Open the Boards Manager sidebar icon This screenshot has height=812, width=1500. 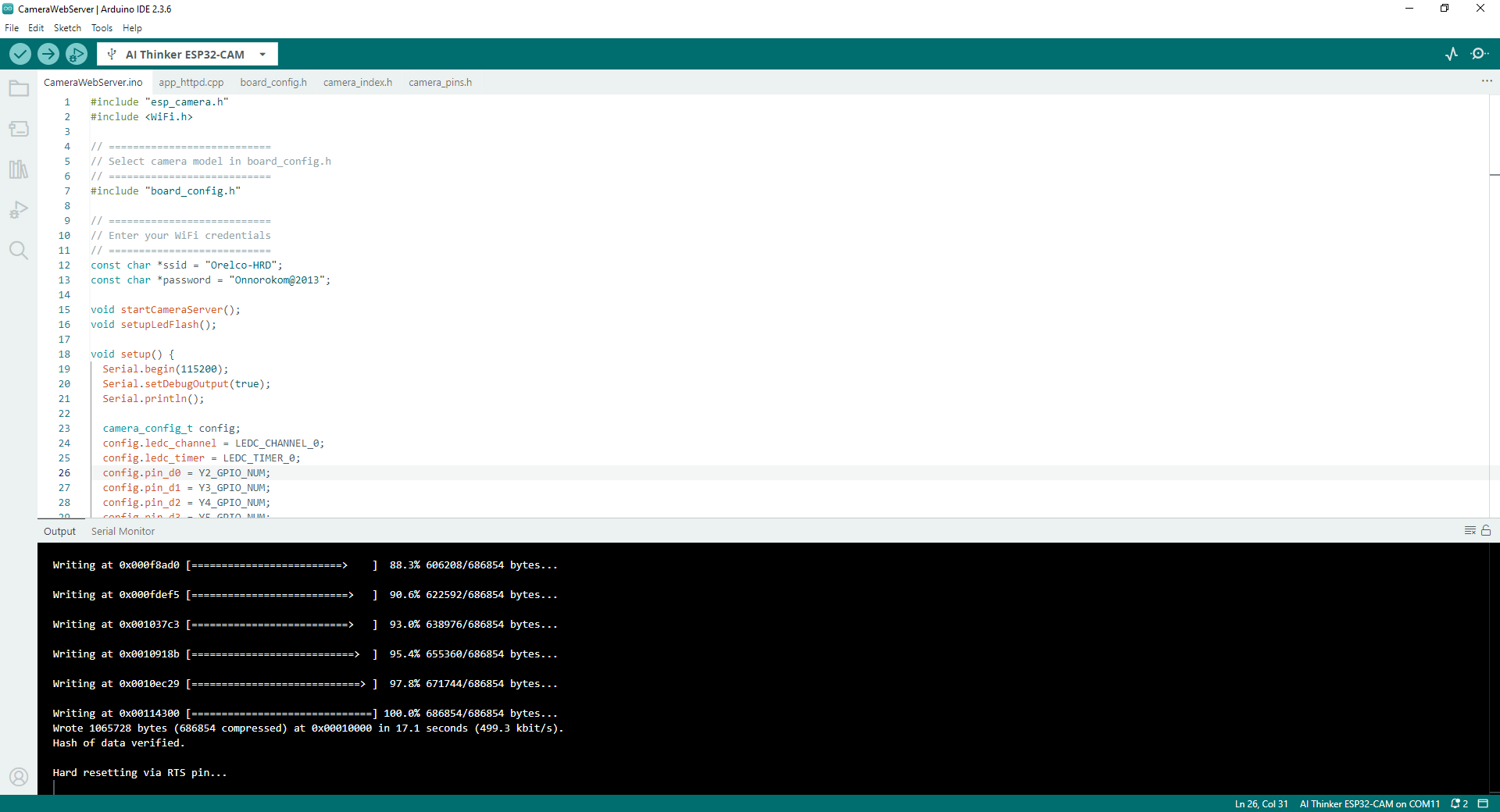click(19, 129)
